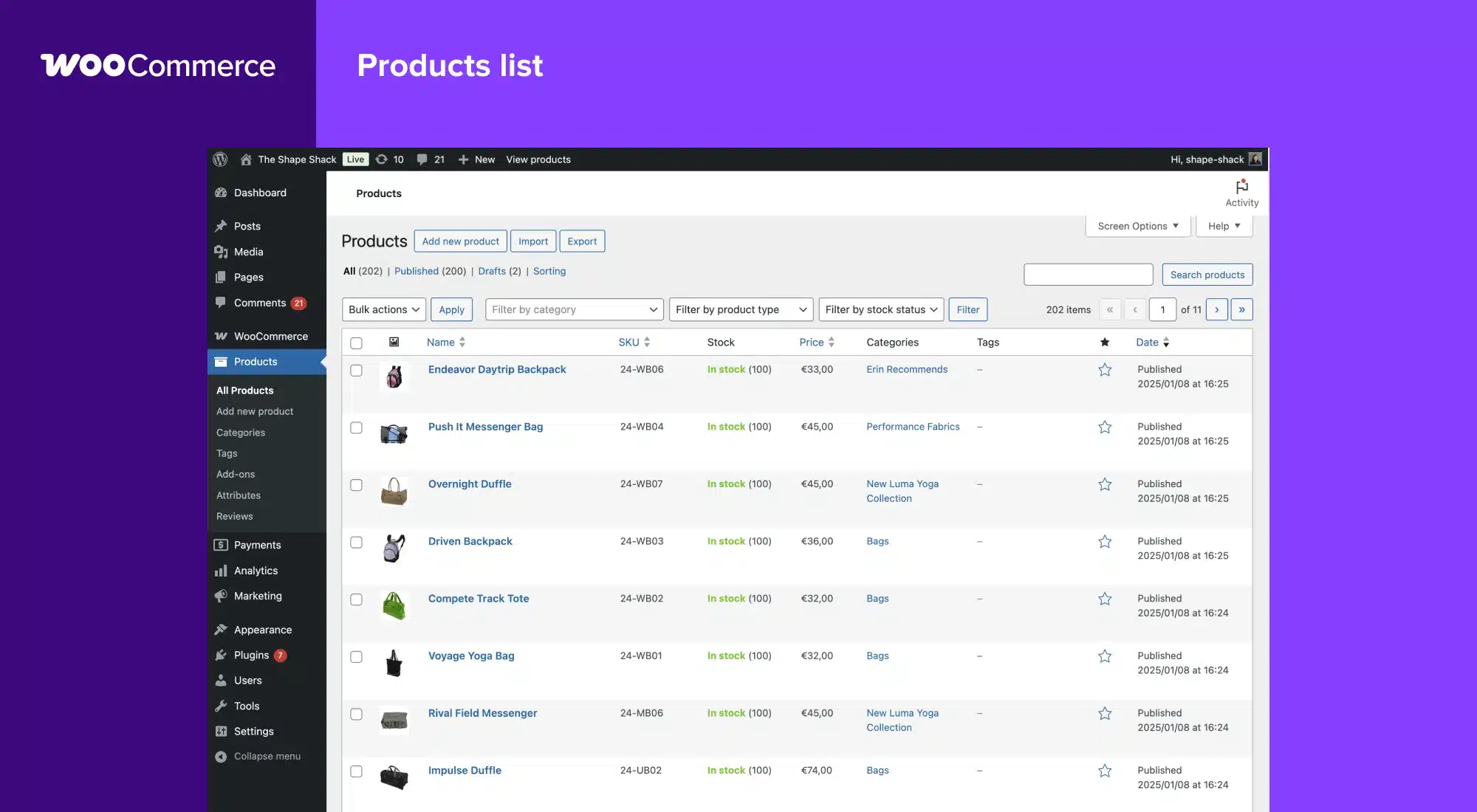Screen dimensions: 1477x812
Task: Star the Driven Backpack as featured
Action: (1105, 541)
